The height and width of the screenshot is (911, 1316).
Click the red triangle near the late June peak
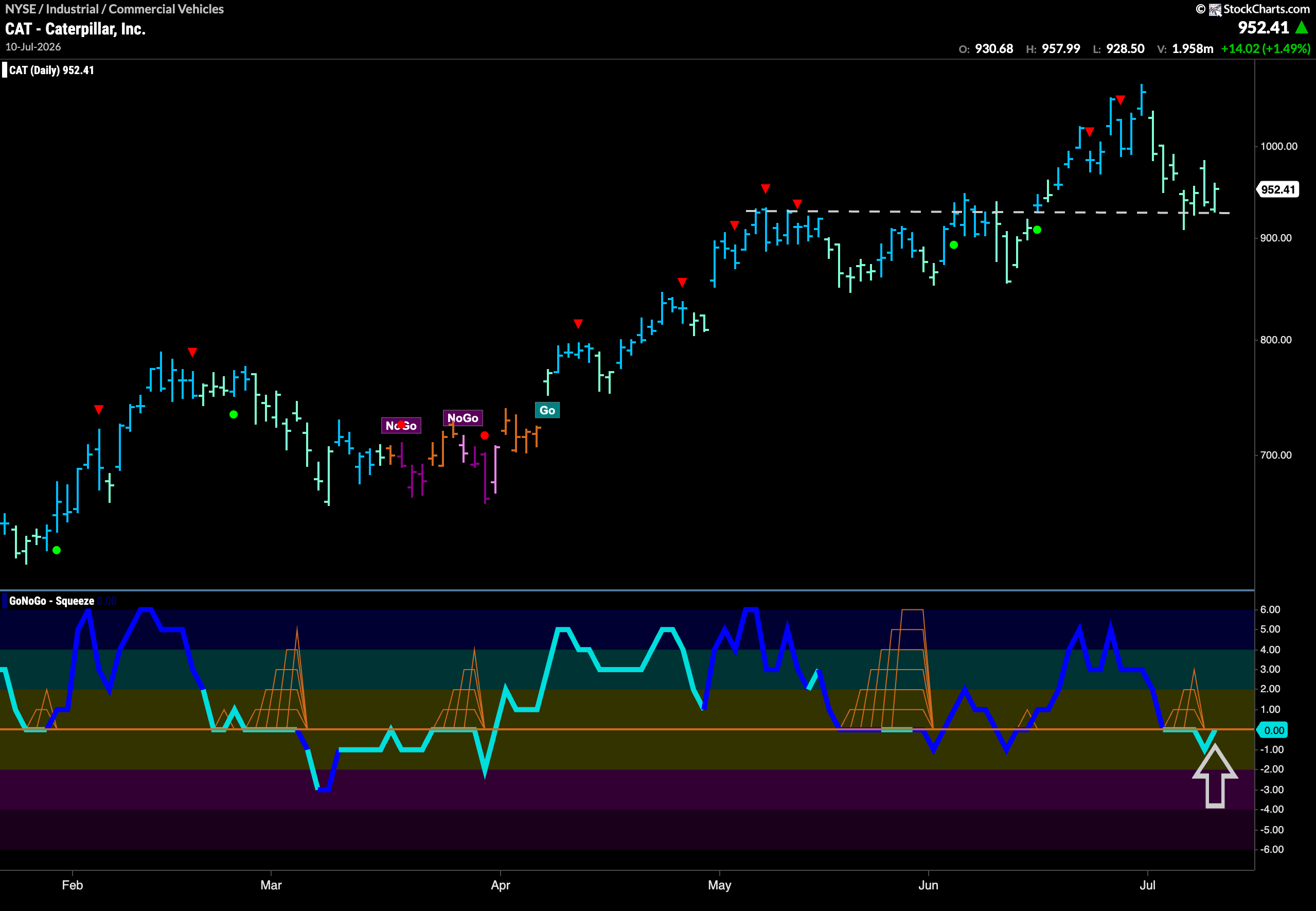(1121, 100)
